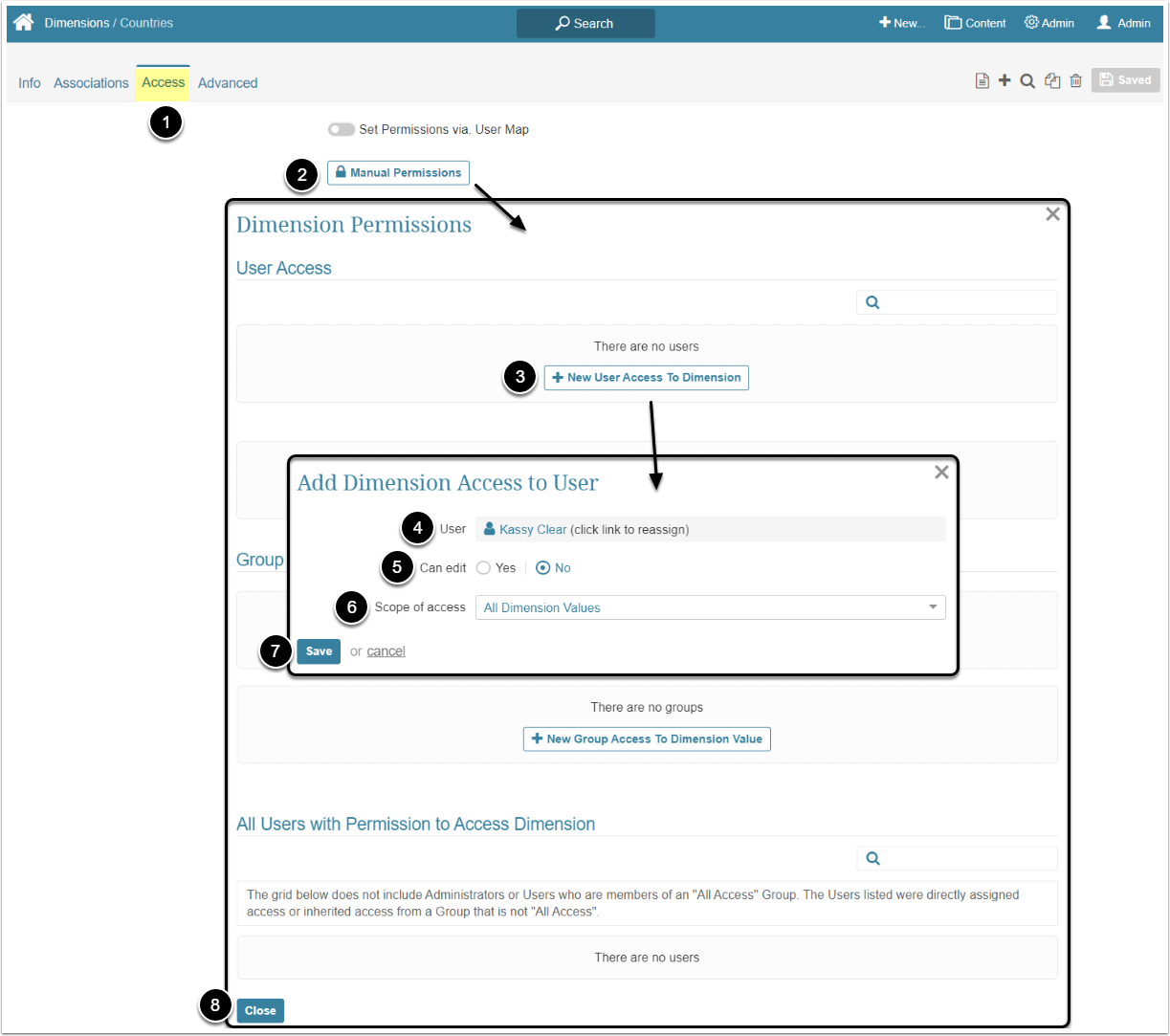1170x1036 pixels.
Task: Click the User Access search field
Action: coord(957,302)
